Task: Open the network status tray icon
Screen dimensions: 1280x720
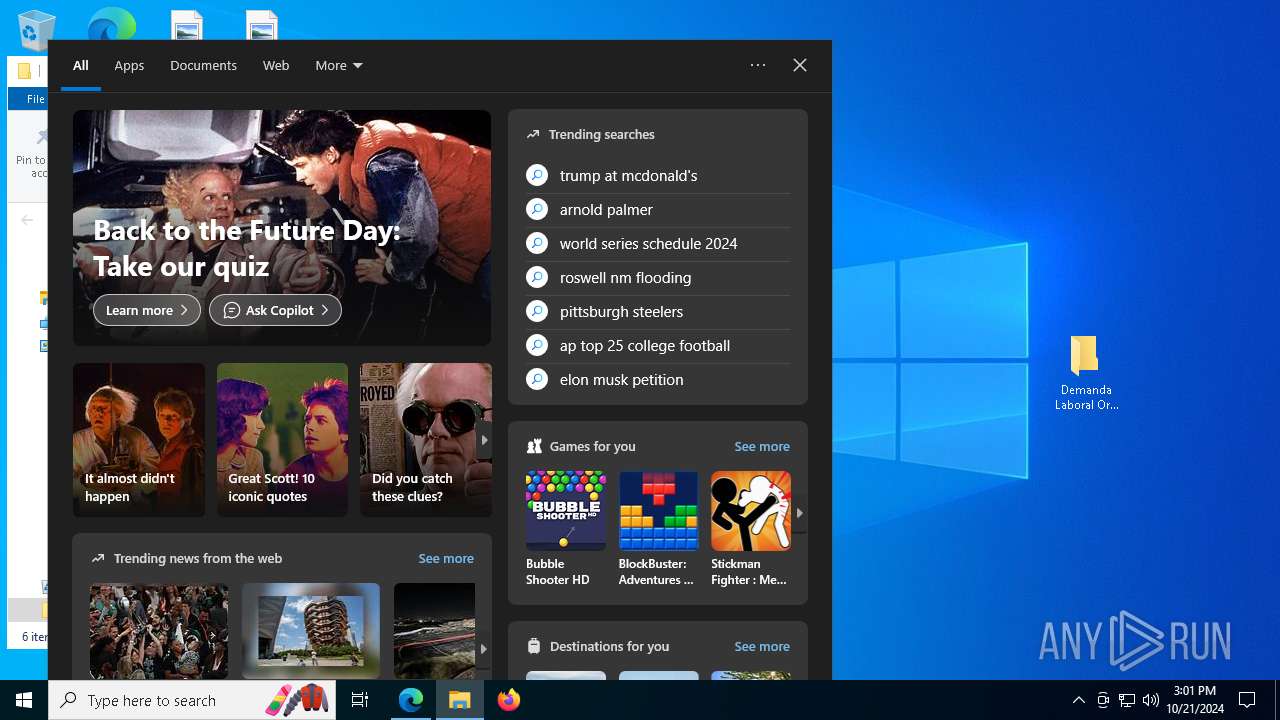Action: click(1127, 700)
